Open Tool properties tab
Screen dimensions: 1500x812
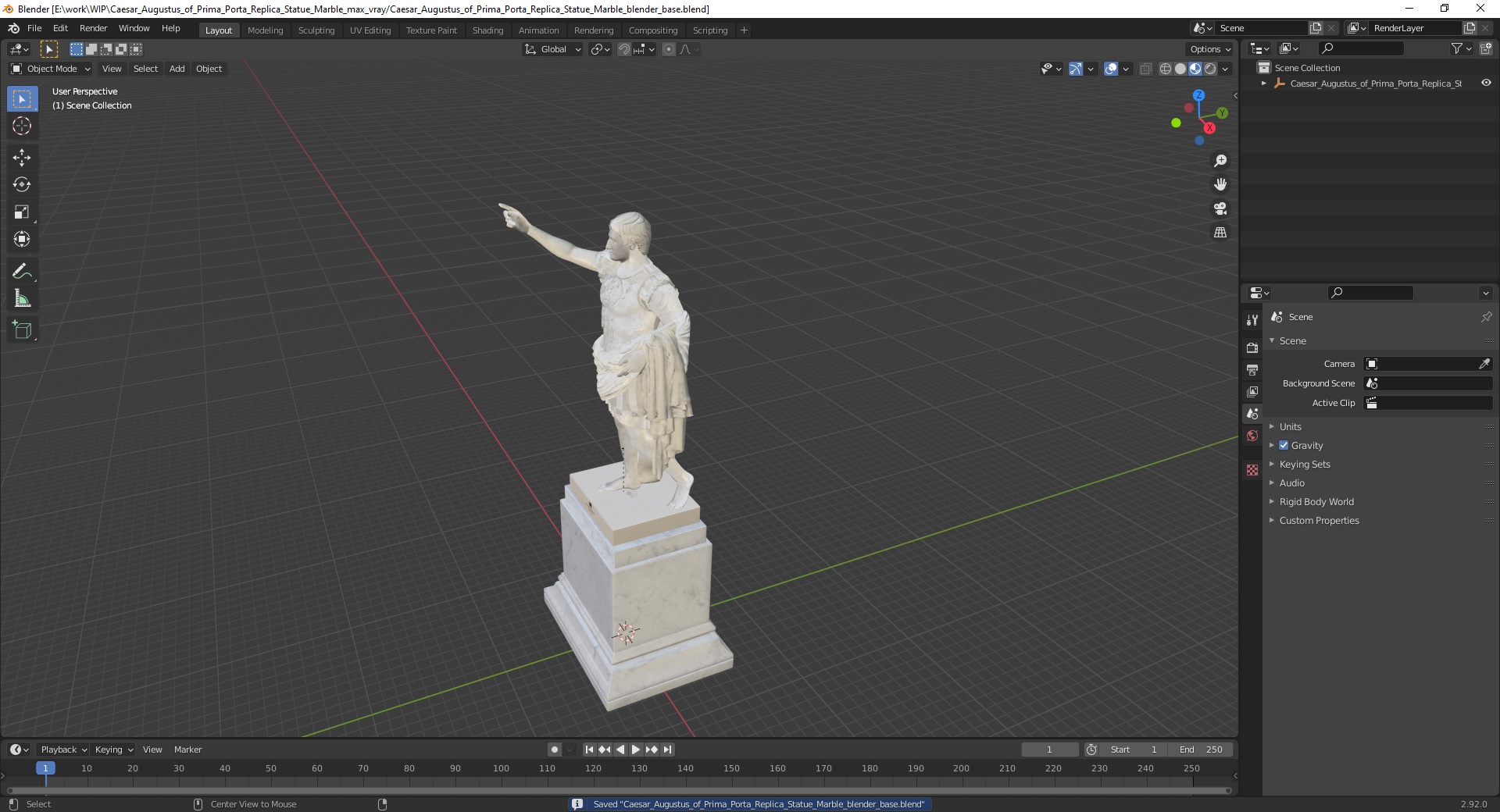click(1252, 320)
